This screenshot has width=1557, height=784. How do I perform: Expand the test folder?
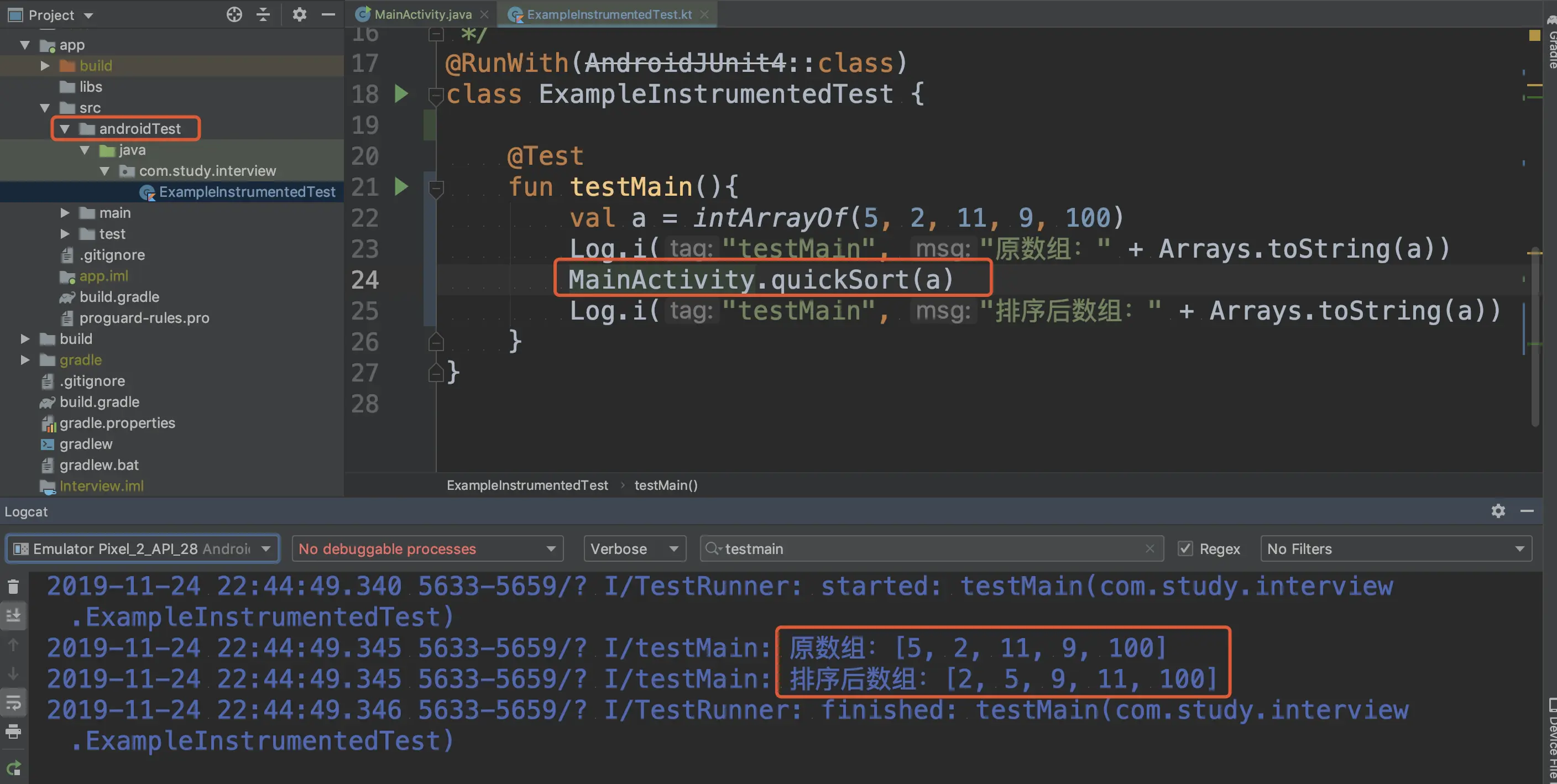(65, 234)
